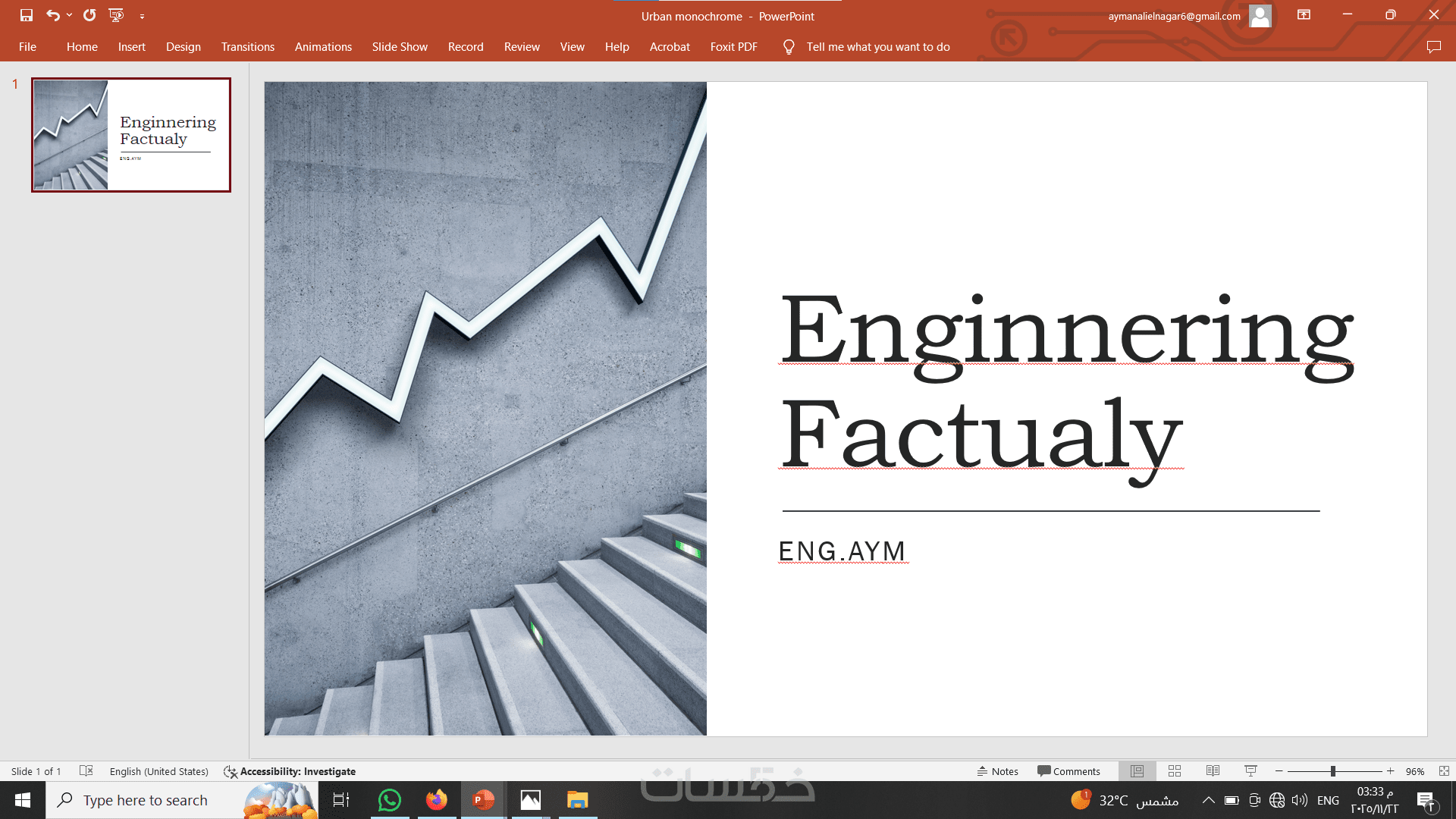Toggle the Comments pane in status bar
Image resolution: width=1456 pixels, height=819 pixels.
coord(1068,771)
